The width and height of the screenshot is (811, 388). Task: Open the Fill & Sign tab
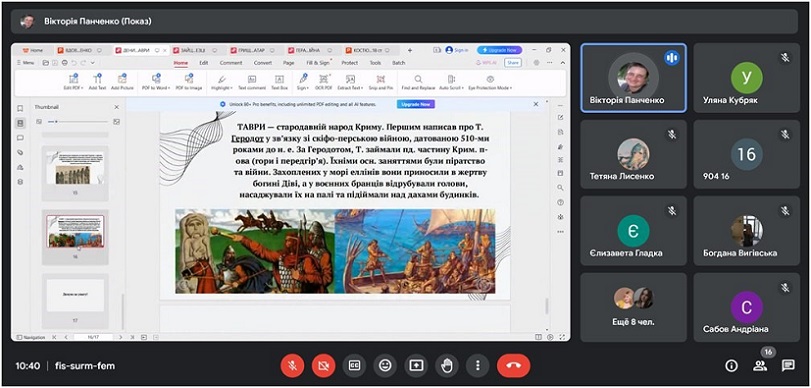[318, 63]
